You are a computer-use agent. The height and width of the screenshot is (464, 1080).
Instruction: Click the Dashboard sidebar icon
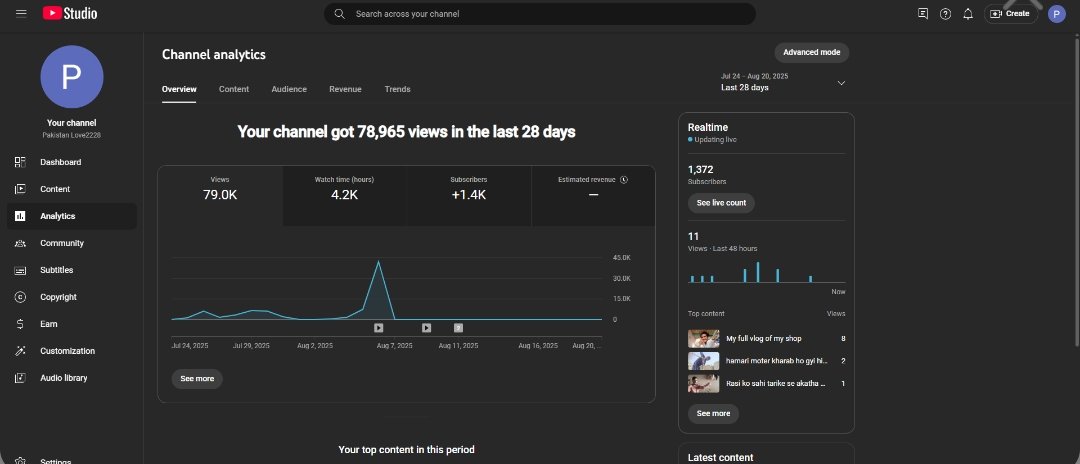coord(20,162)
